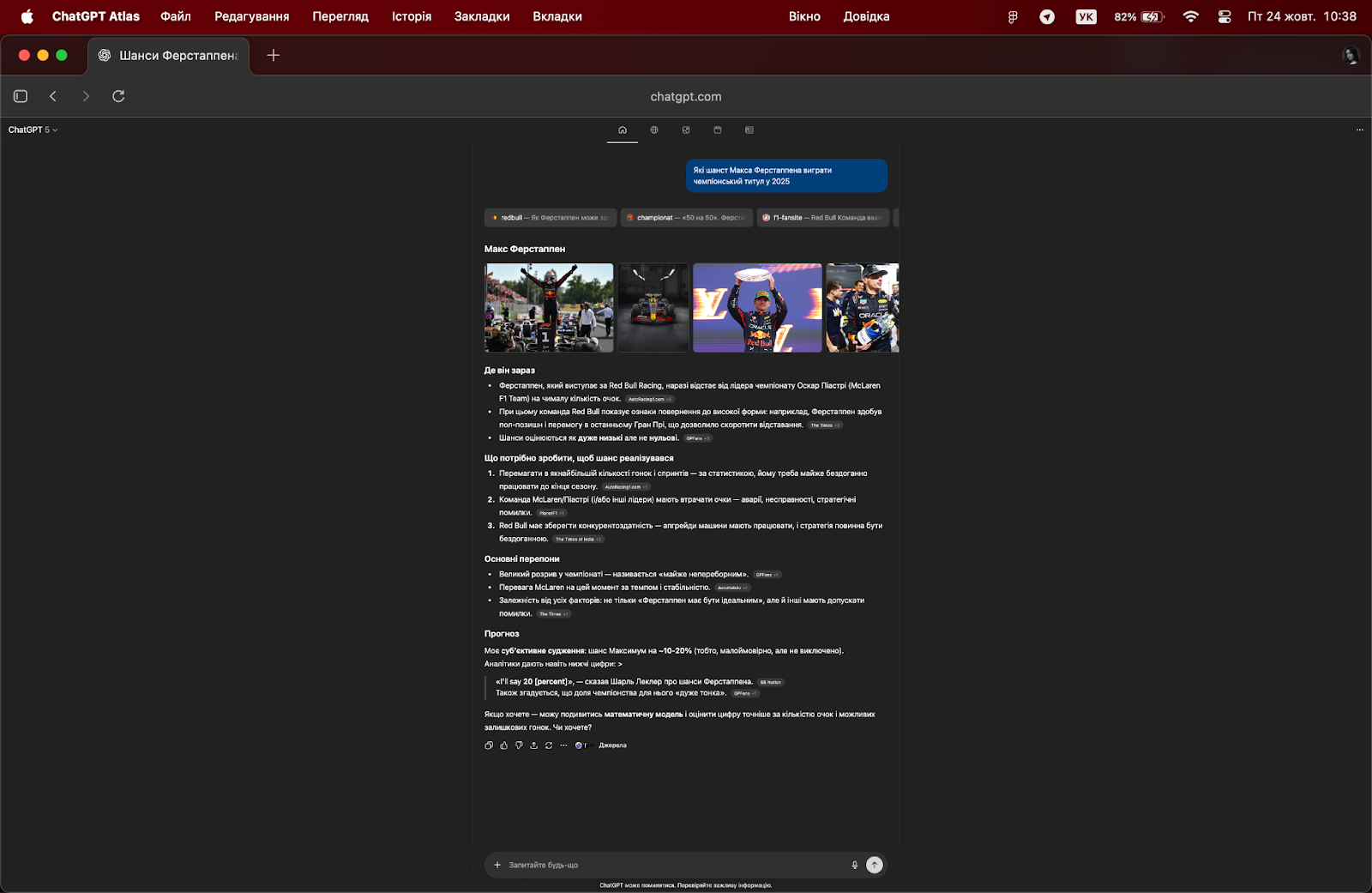
Task: Open the redbull source citation chip
Action: pos(550,218)
